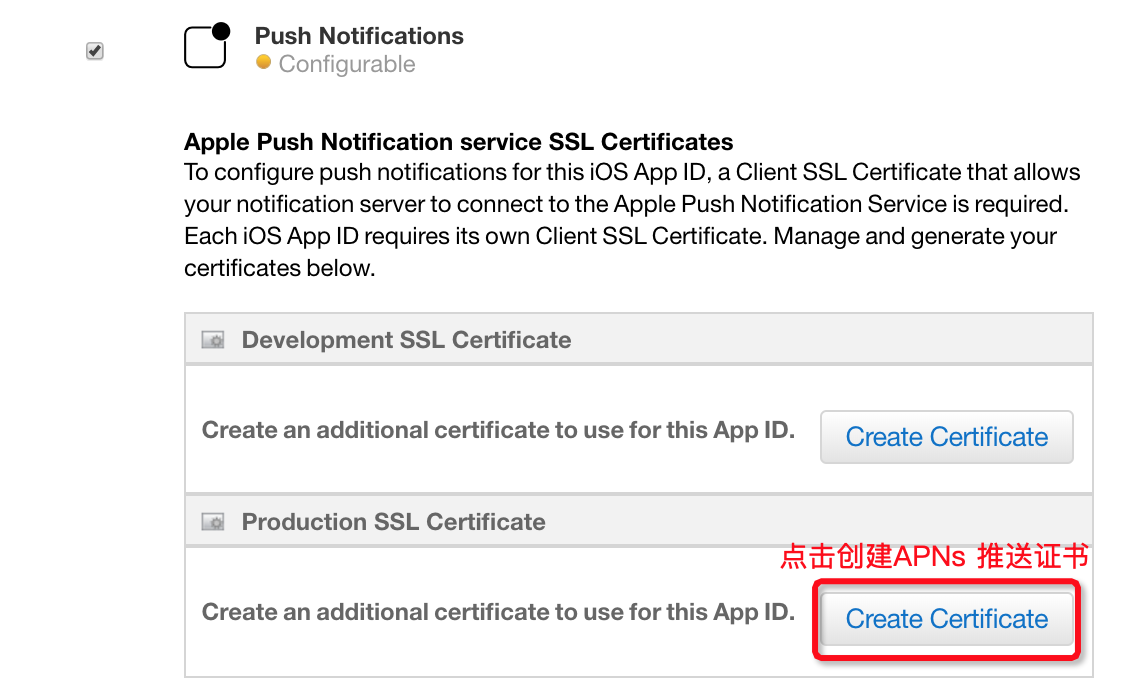Viewport: 1148px width, 700px height.
Task: Select the Production SSL Certificate header label
Action: [x=393, y=522]
